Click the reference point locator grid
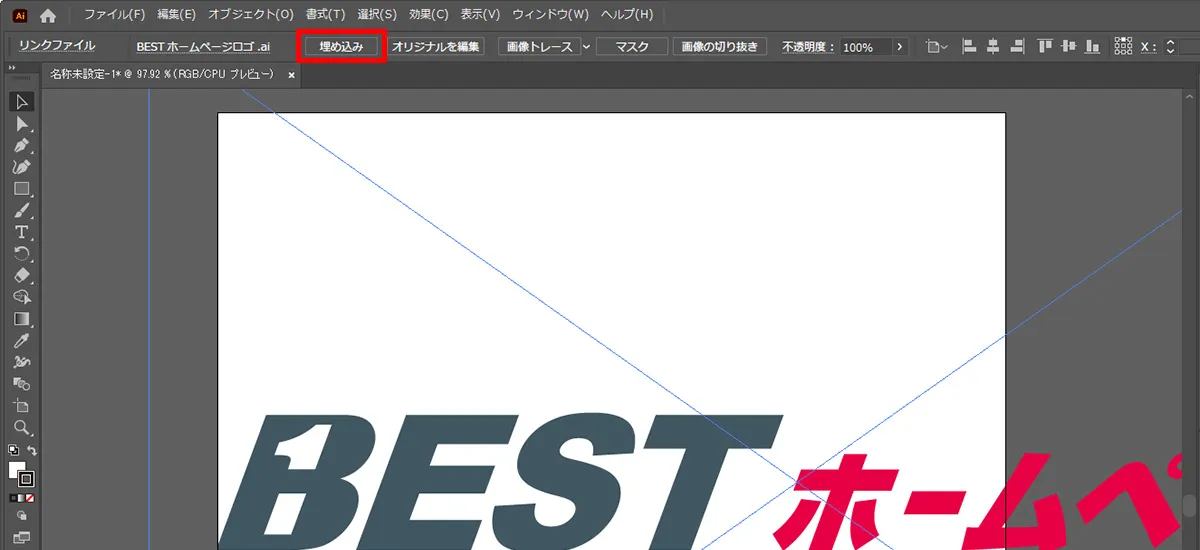 (x=1123, y=46)
